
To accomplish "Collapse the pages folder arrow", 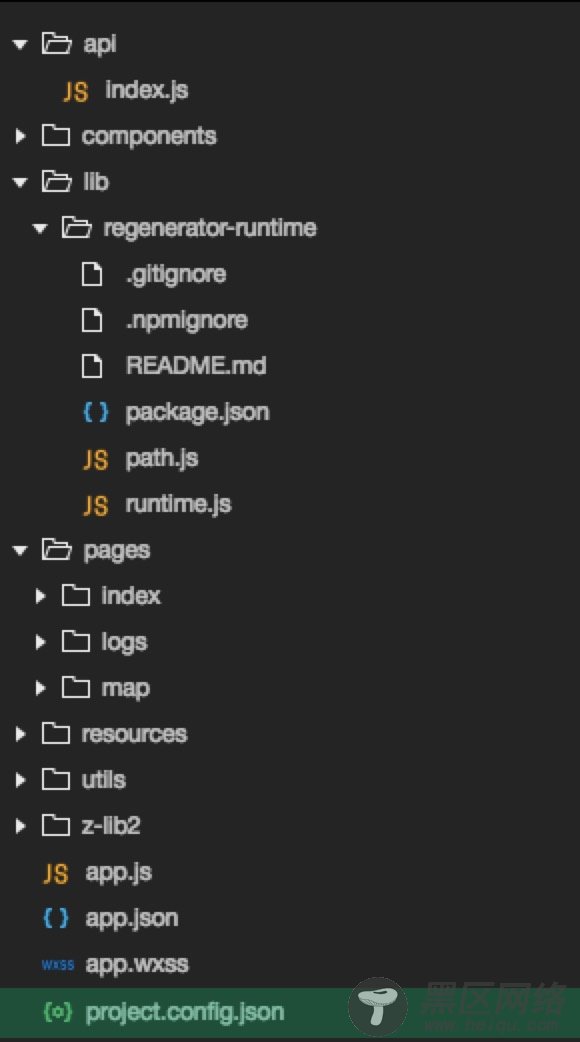I will tap(20, 550).
